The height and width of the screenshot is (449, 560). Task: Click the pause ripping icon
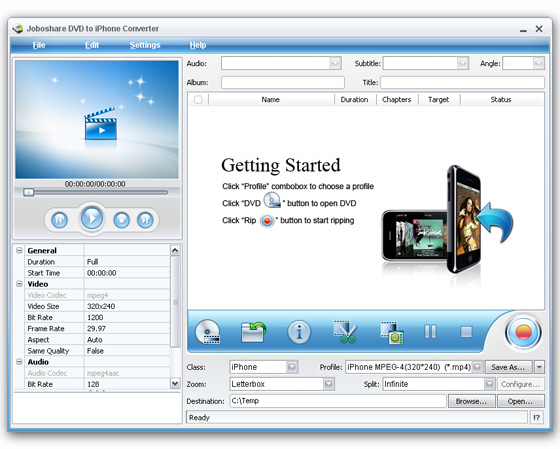tap(430, 332)
